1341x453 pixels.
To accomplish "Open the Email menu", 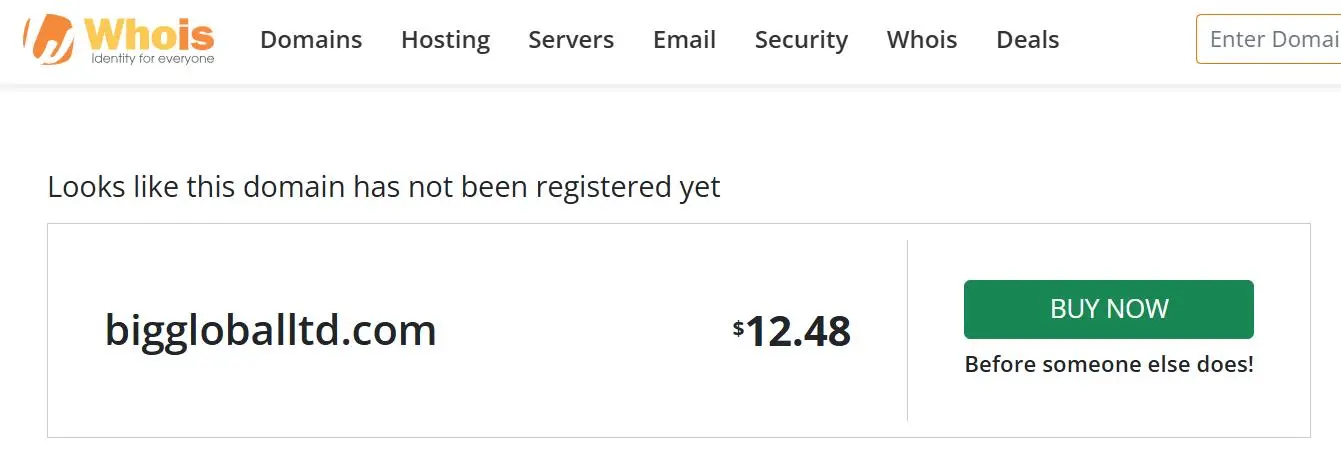I will coord(684,40).
